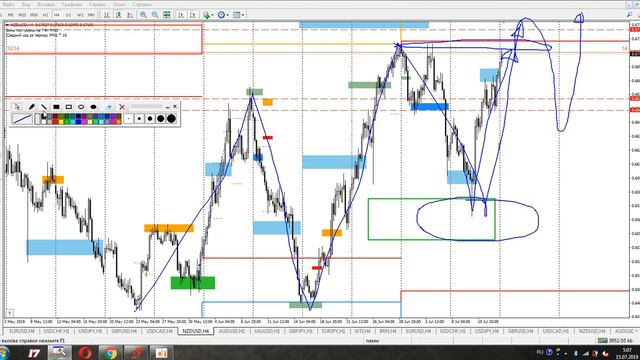This screenshot has width=640, height=360.
Task: Switch to the W1 timeframe
Action: (80, 15)
